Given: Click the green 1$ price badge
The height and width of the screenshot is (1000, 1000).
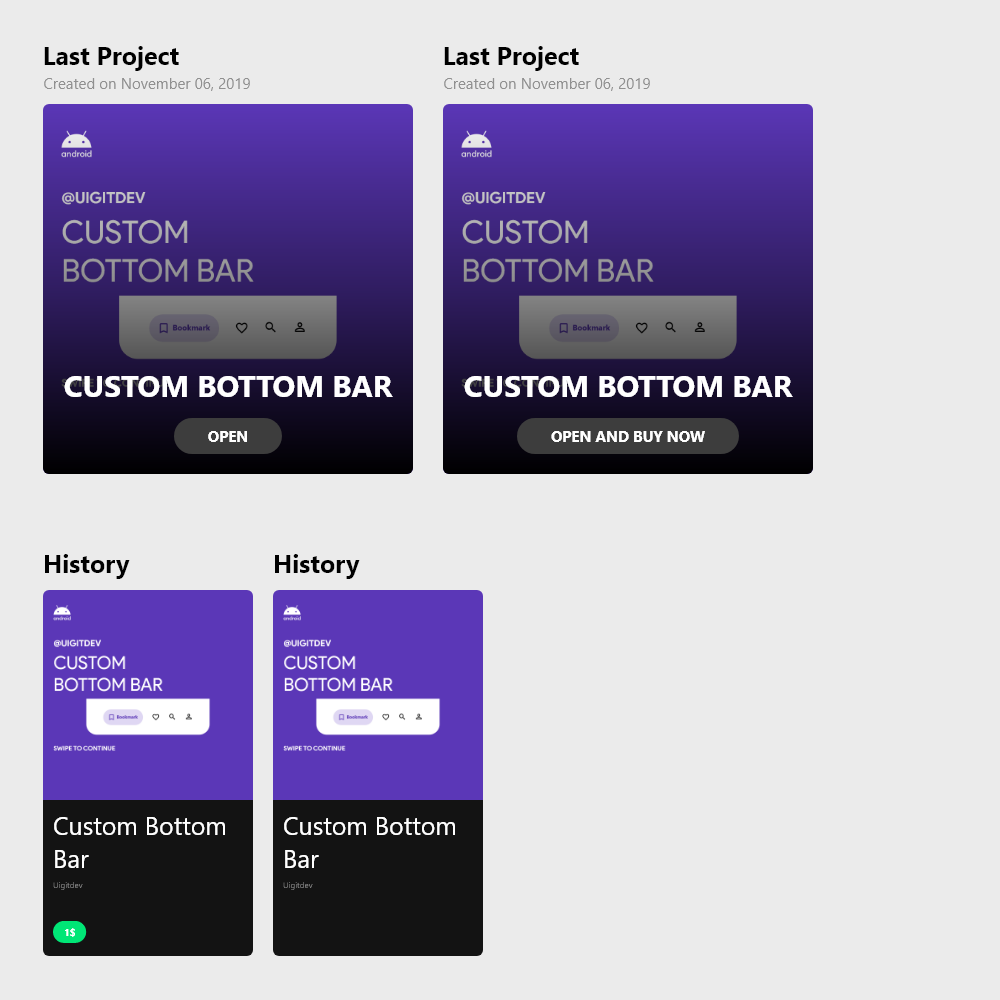Looking at the screenshot, I should pyautogui.click(x=70, y=932).
